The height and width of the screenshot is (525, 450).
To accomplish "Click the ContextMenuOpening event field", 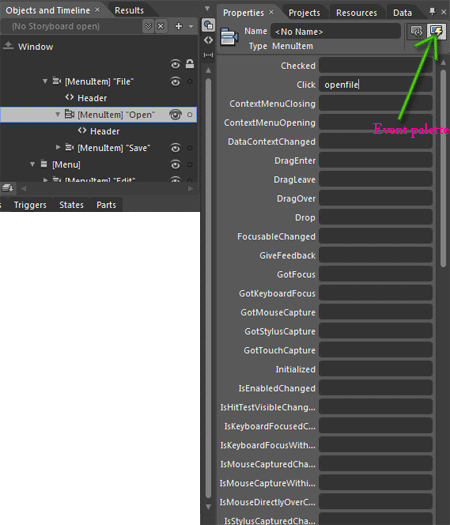I will pyautogui.click(x=375, y=123).
